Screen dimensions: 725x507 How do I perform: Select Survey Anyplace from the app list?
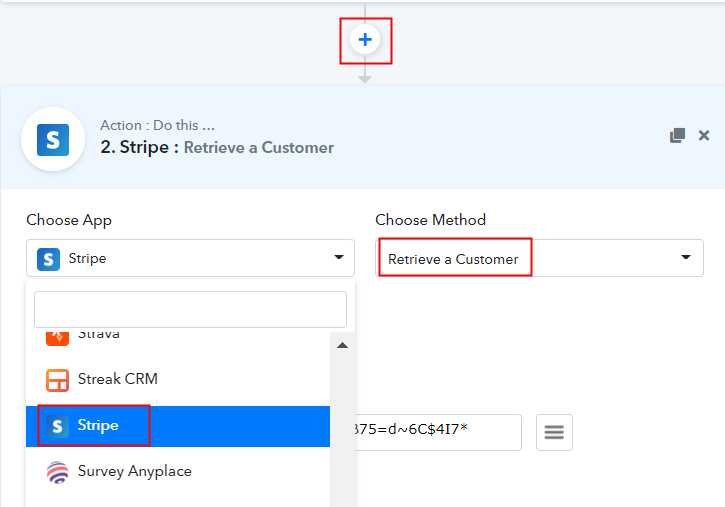coord(178,471)
